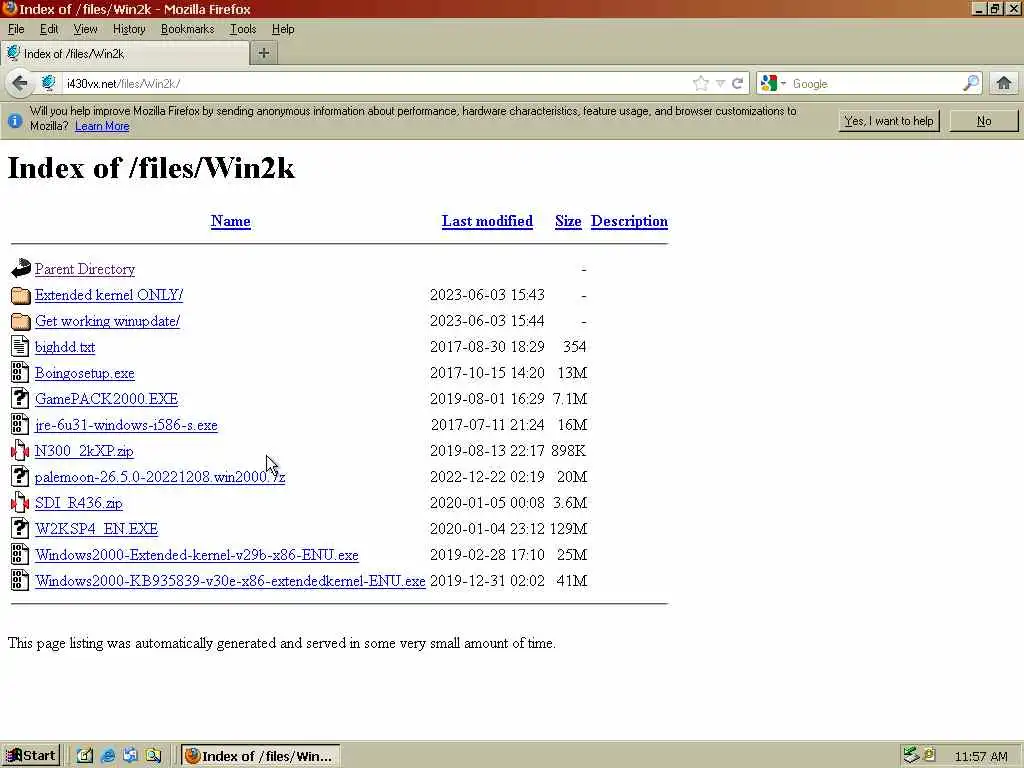Click the search magnifier icon
Viewport: 1024px width, 768px height.
click(x=971, y=83)
